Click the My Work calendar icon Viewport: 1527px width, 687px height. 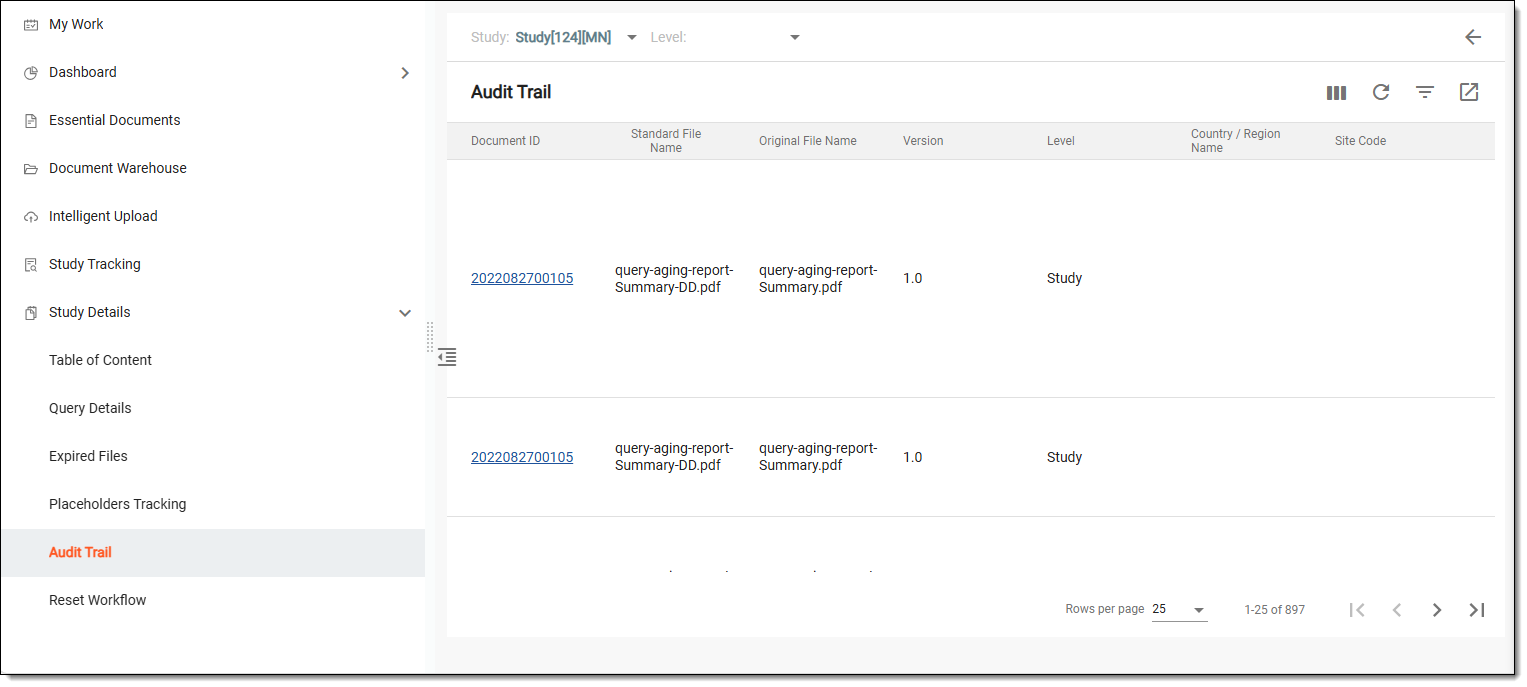[x=30, y=25]
